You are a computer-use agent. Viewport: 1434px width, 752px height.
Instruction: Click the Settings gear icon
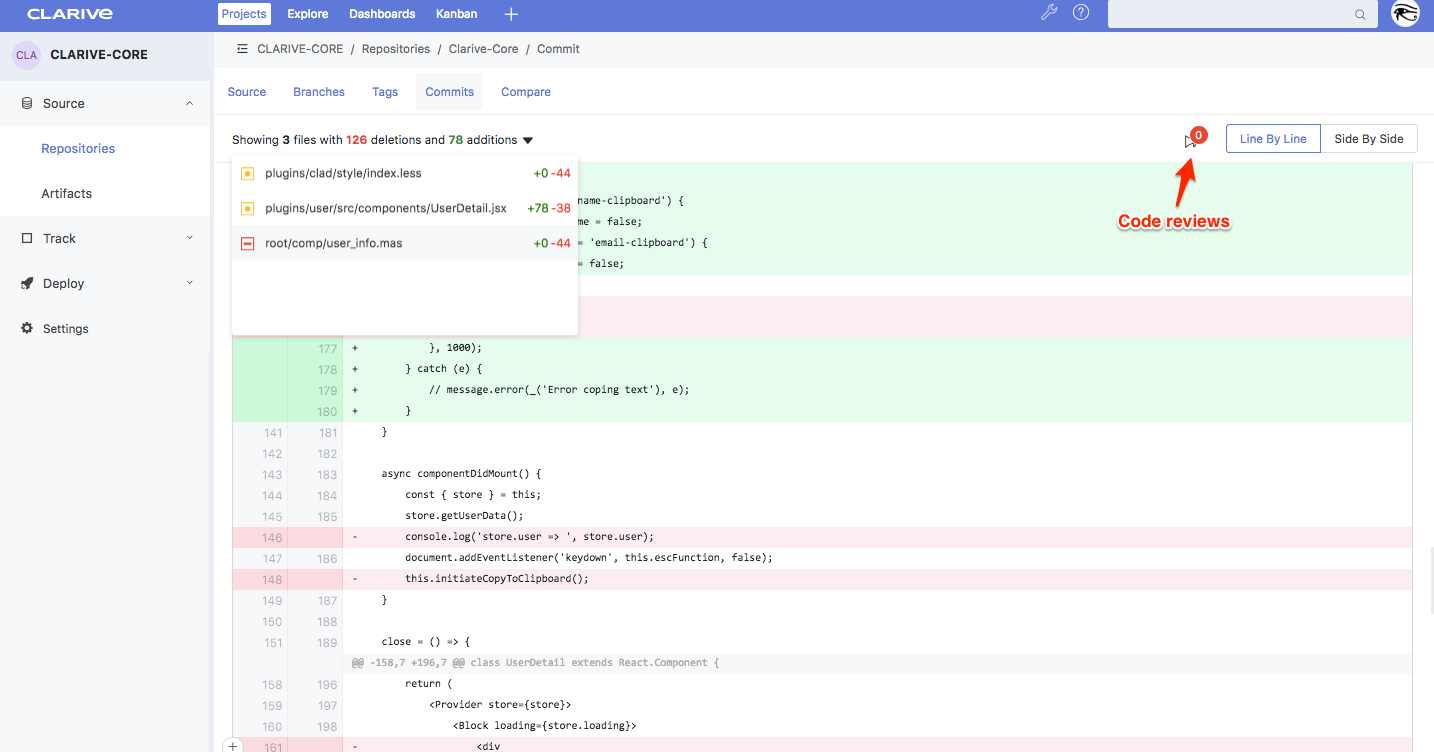pyautogui.click(x=27, y=328)
